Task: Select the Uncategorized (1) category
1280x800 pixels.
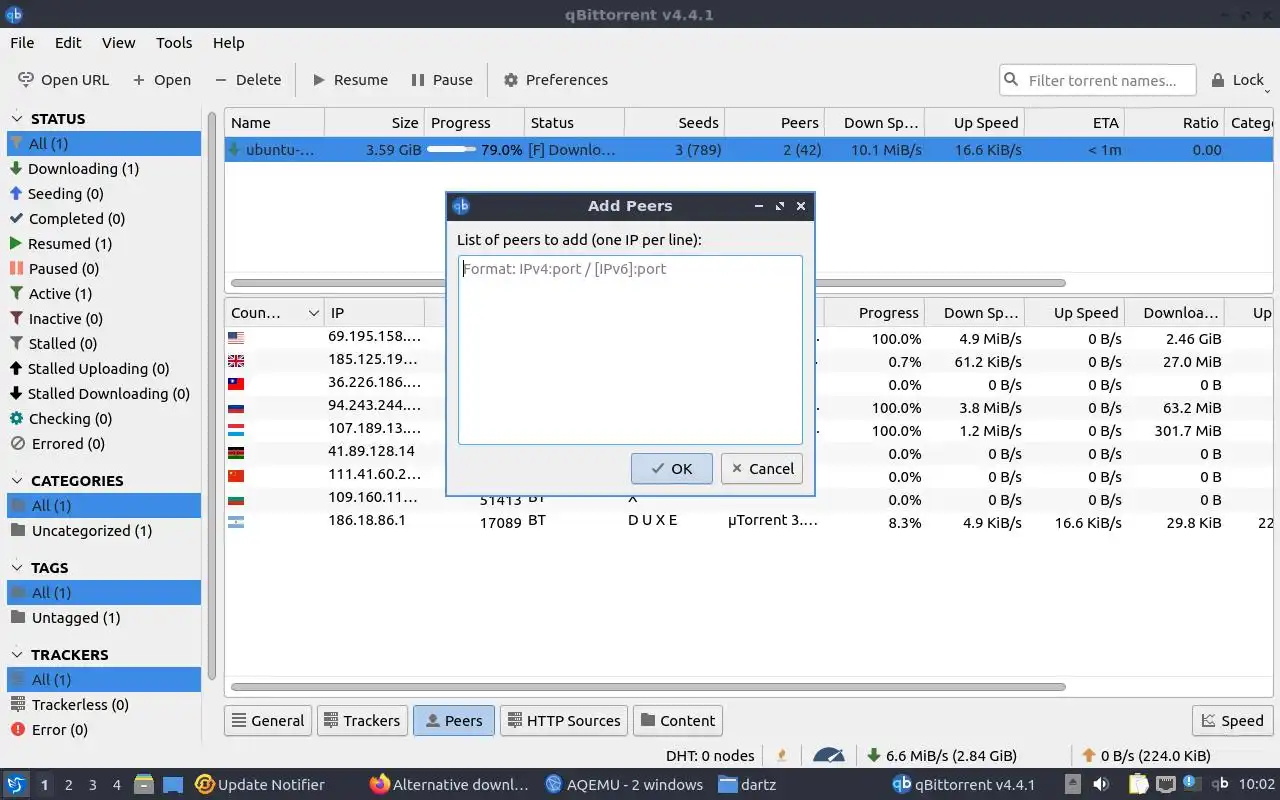Action: (104, 531)
